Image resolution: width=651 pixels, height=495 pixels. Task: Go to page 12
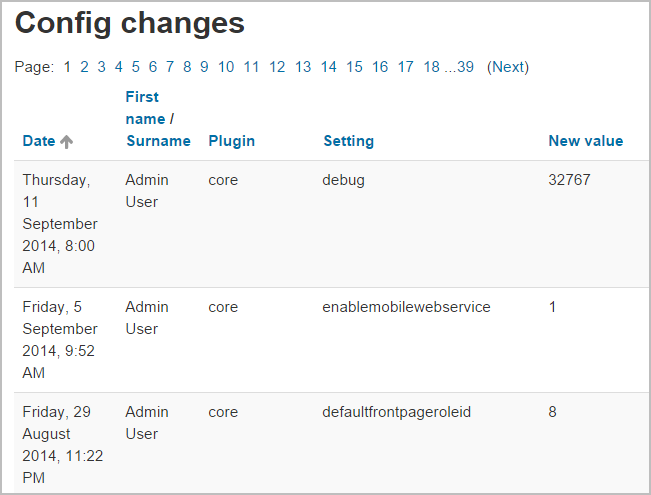[x=277, y=67]
